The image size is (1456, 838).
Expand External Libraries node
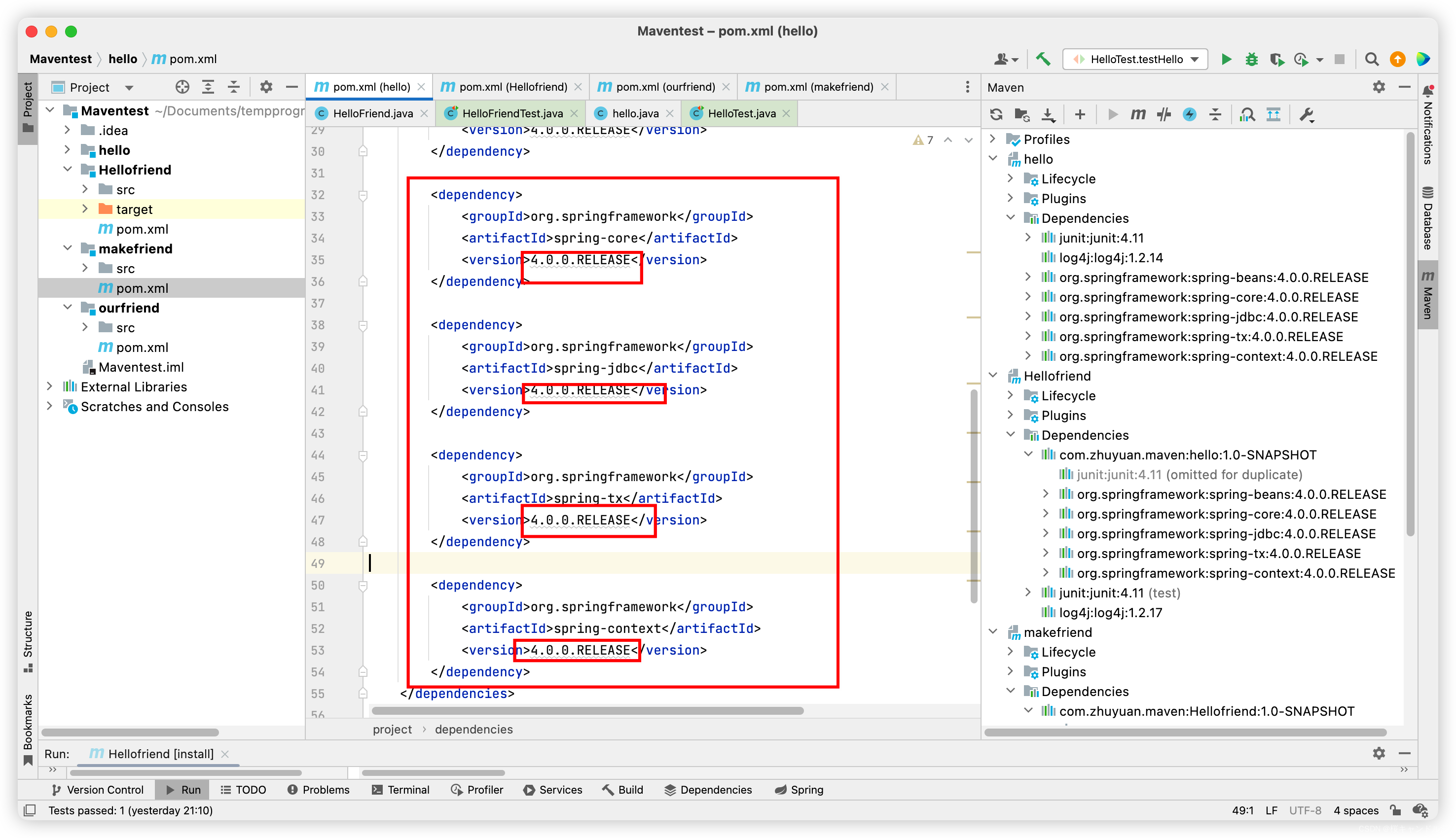pos(49,386)
